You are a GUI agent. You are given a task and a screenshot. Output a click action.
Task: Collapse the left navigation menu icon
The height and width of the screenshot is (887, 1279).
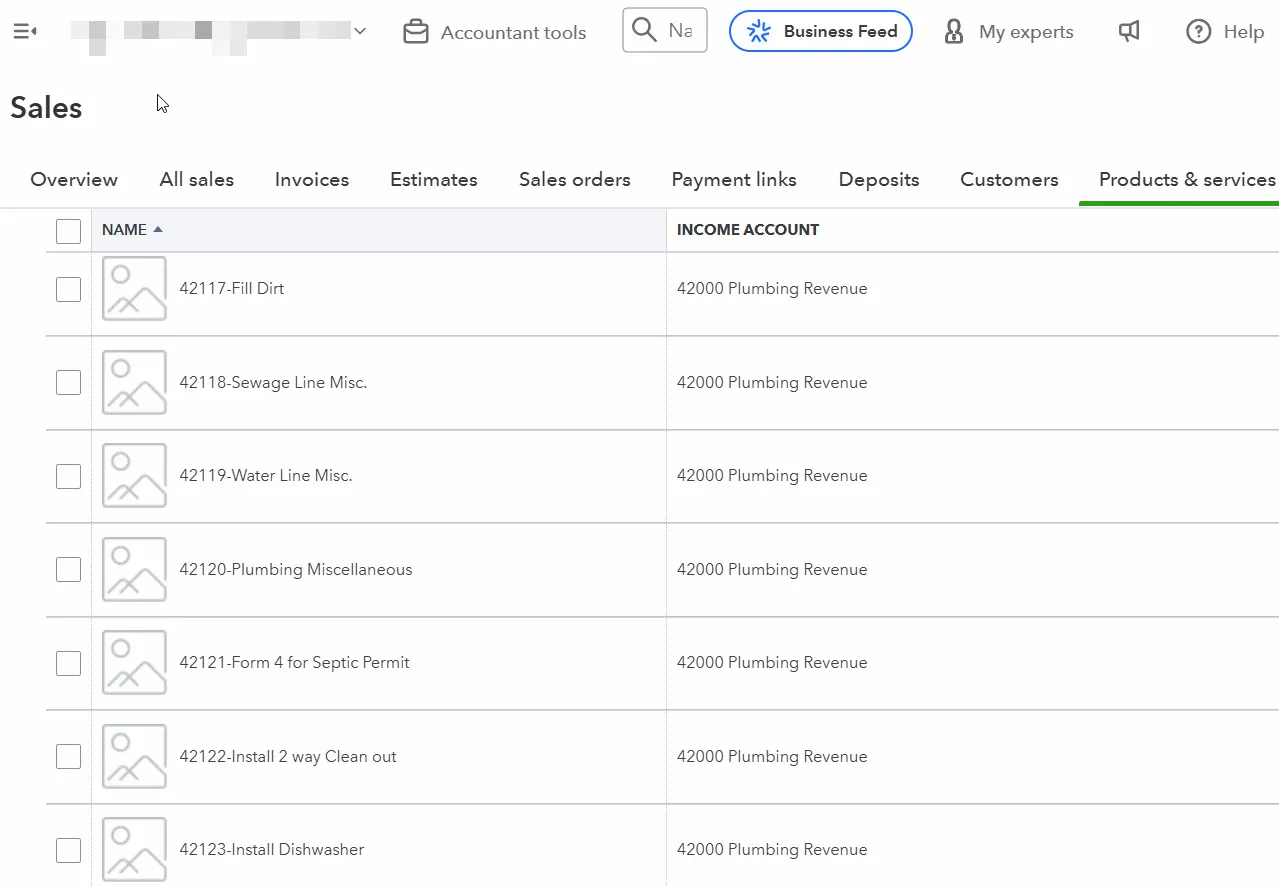coord(25,32)
